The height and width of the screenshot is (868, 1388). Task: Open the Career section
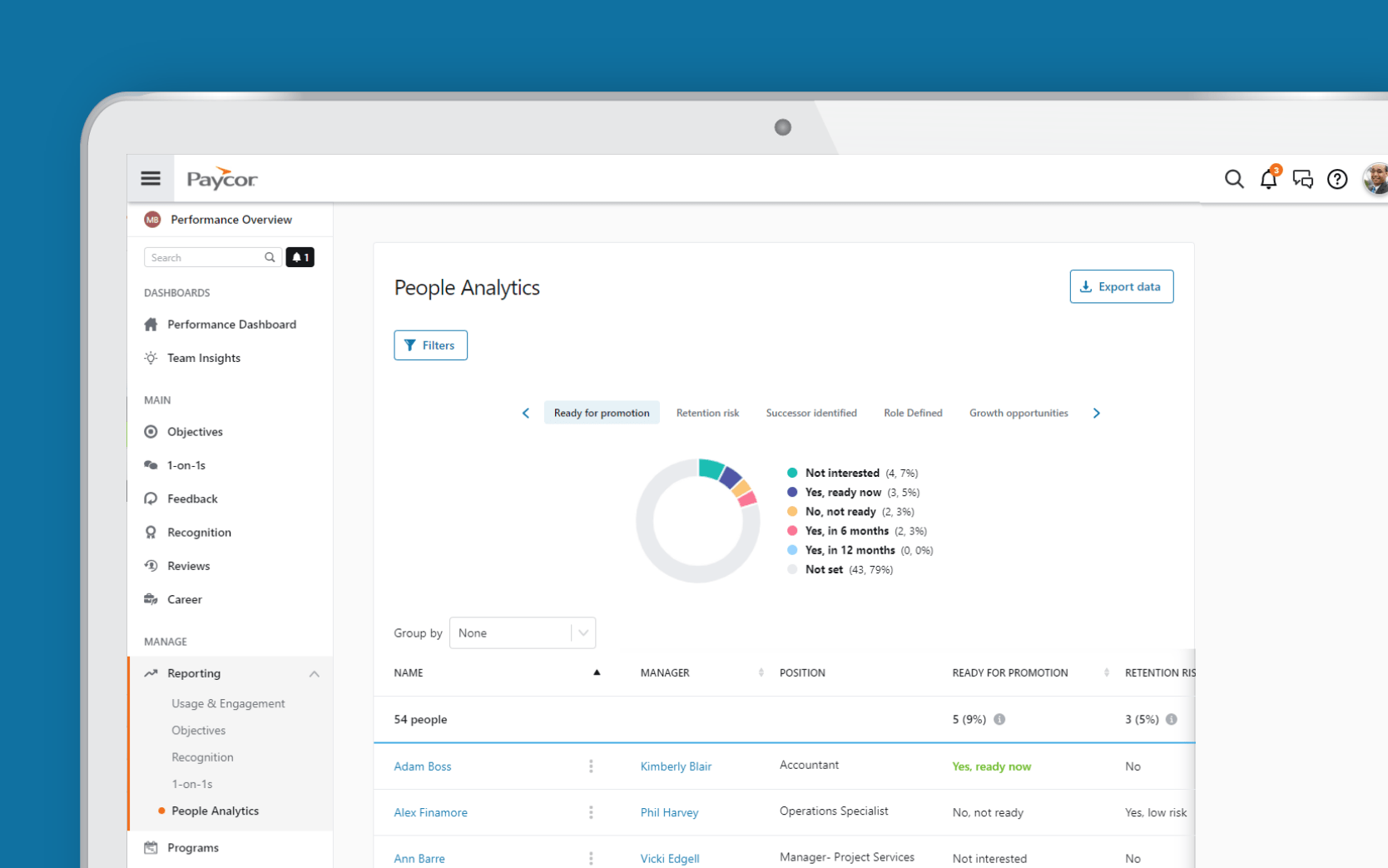click(x=184, y=599)
